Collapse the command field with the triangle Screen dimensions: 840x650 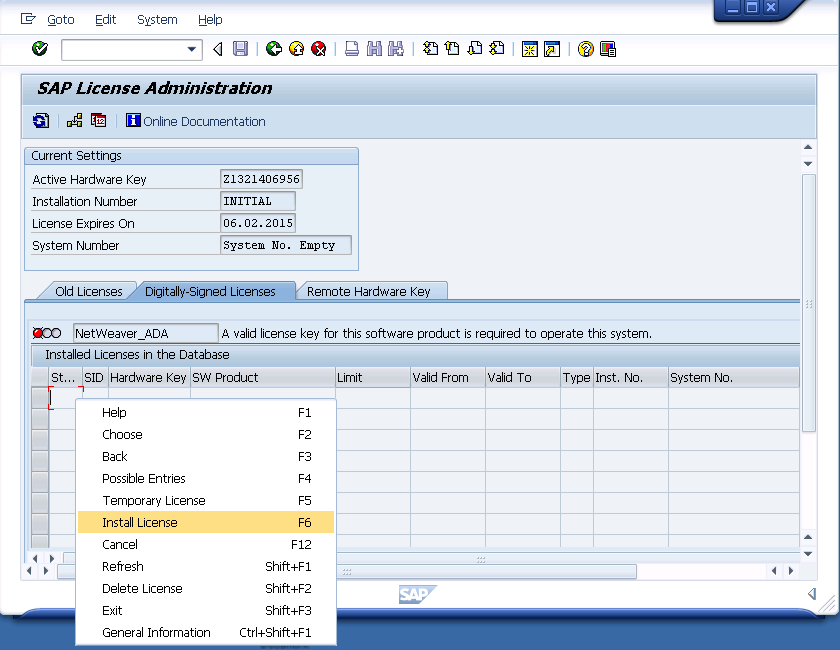point(218,49)
